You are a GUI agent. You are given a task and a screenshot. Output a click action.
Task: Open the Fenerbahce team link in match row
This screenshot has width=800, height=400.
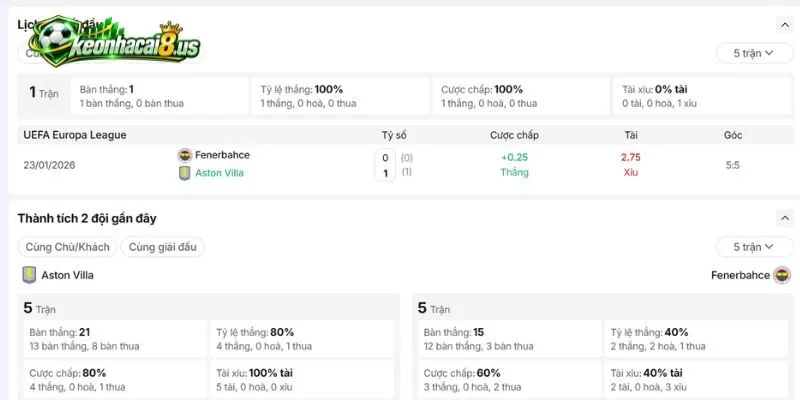(x=222, y=155)
